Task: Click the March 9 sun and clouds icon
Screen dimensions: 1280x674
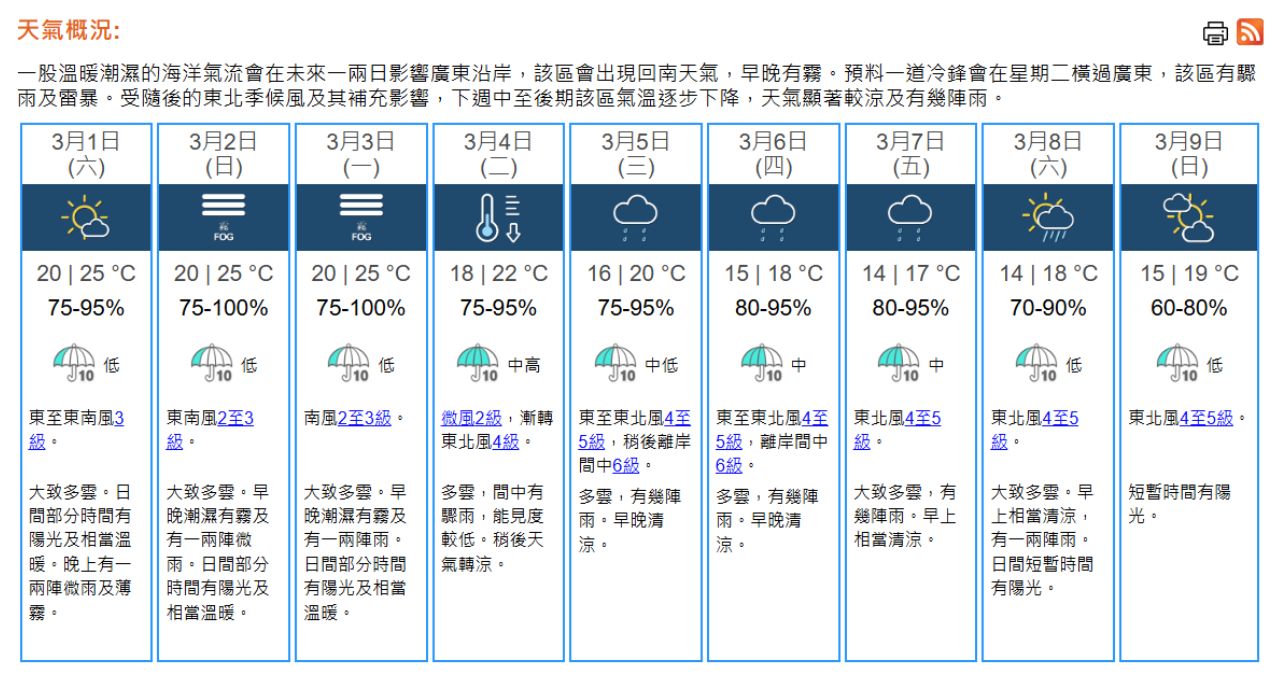Action: 1188,217
